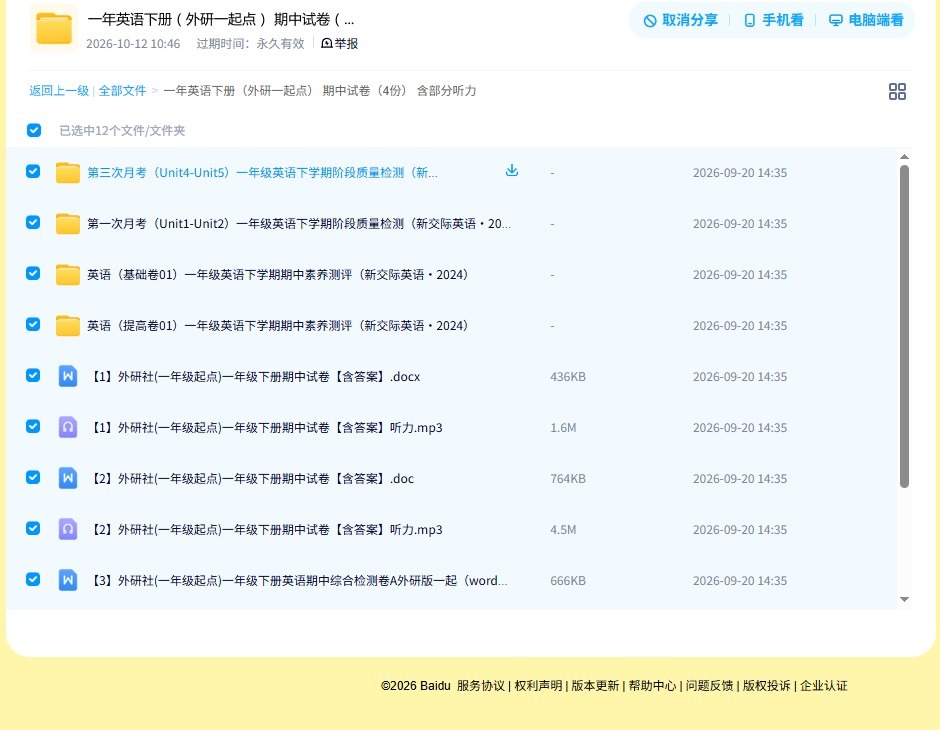Image resolution: width=940 pixels, height=730 pixels.
Task: Click the Word icon of 【3】综合检测卷A file
Action: click(68, 580)
